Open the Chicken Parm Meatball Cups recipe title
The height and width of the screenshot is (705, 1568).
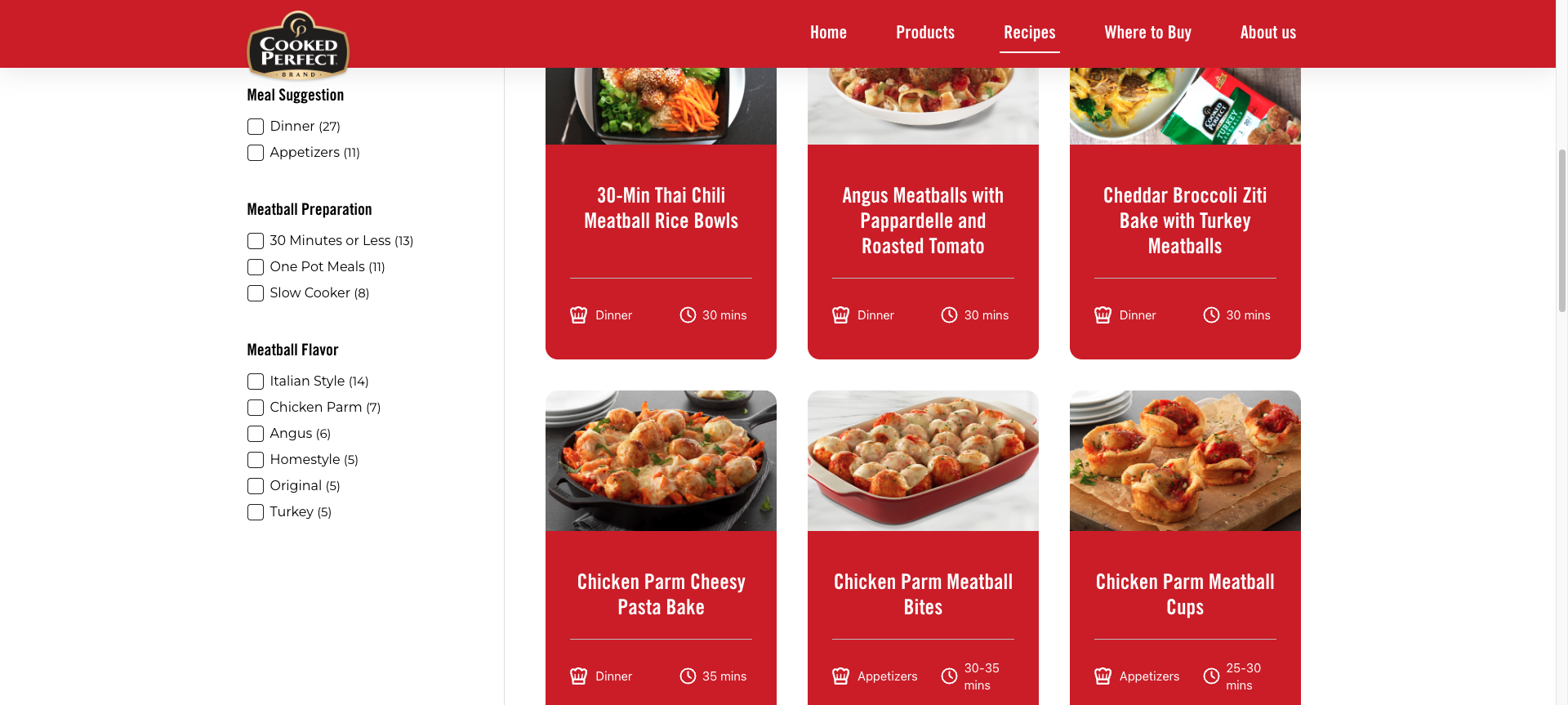pos(1185,594)
